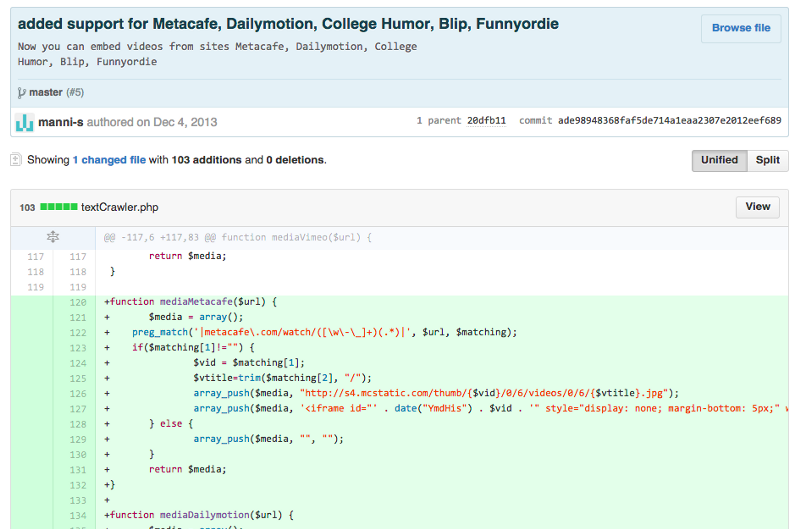Click the manni-s avatar image

coord(24,122)
